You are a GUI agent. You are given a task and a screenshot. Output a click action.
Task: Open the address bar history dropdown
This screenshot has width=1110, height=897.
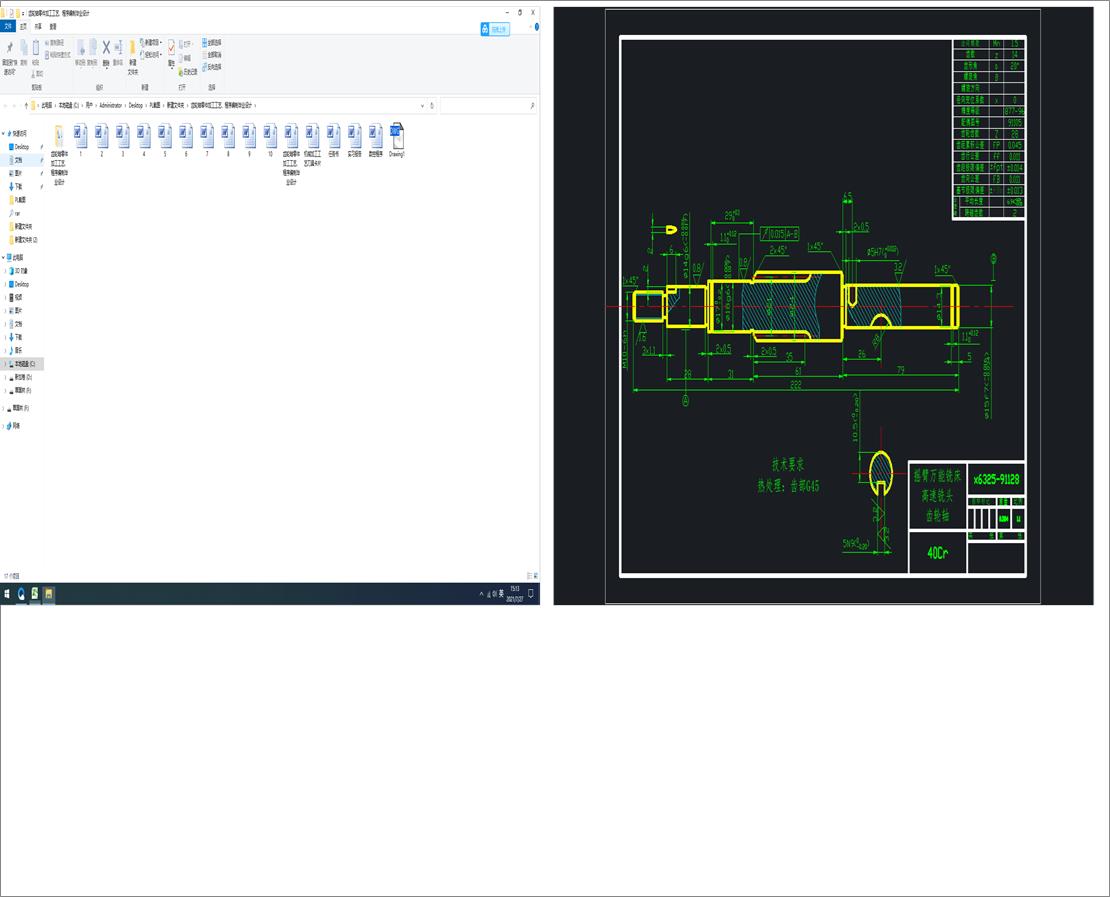(423, 105)
